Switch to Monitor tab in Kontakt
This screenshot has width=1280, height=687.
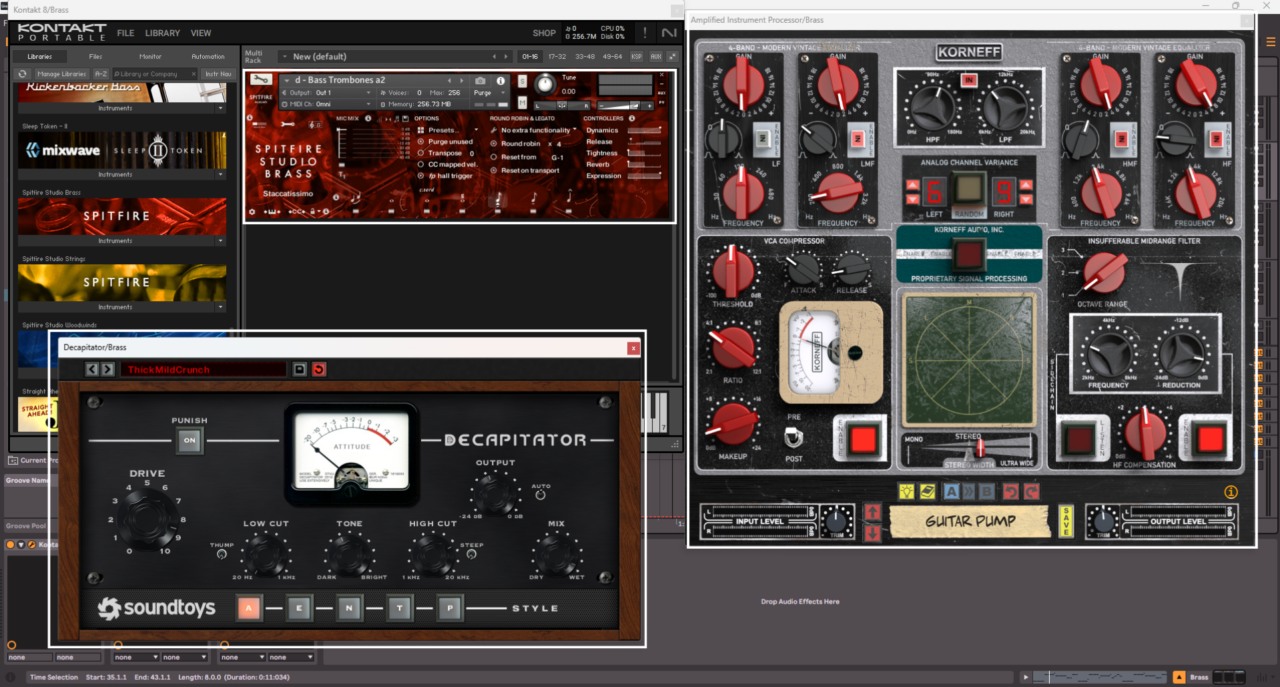click(151, 57)
